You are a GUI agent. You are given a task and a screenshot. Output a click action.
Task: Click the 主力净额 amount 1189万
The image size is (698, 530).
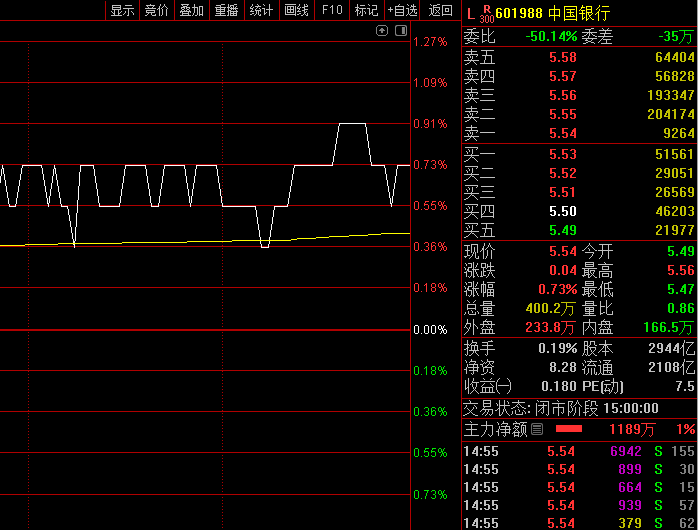point(632,429)
